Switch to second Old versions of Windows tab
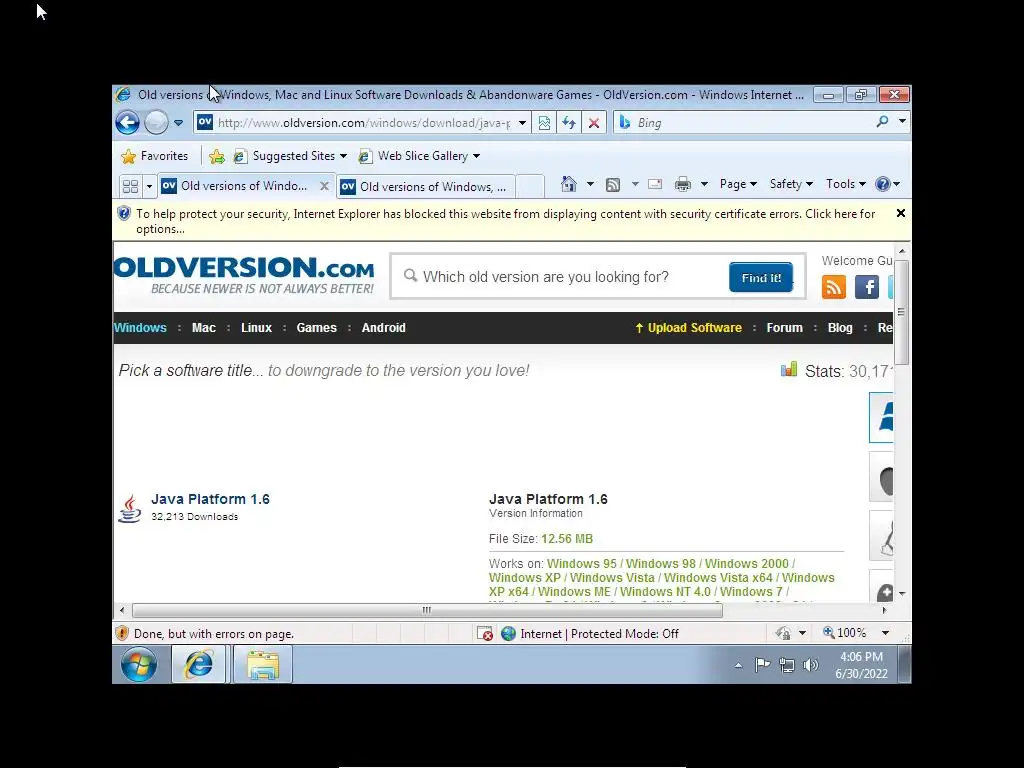Screen dimensions: 1024x768 (x=426, y=187)
